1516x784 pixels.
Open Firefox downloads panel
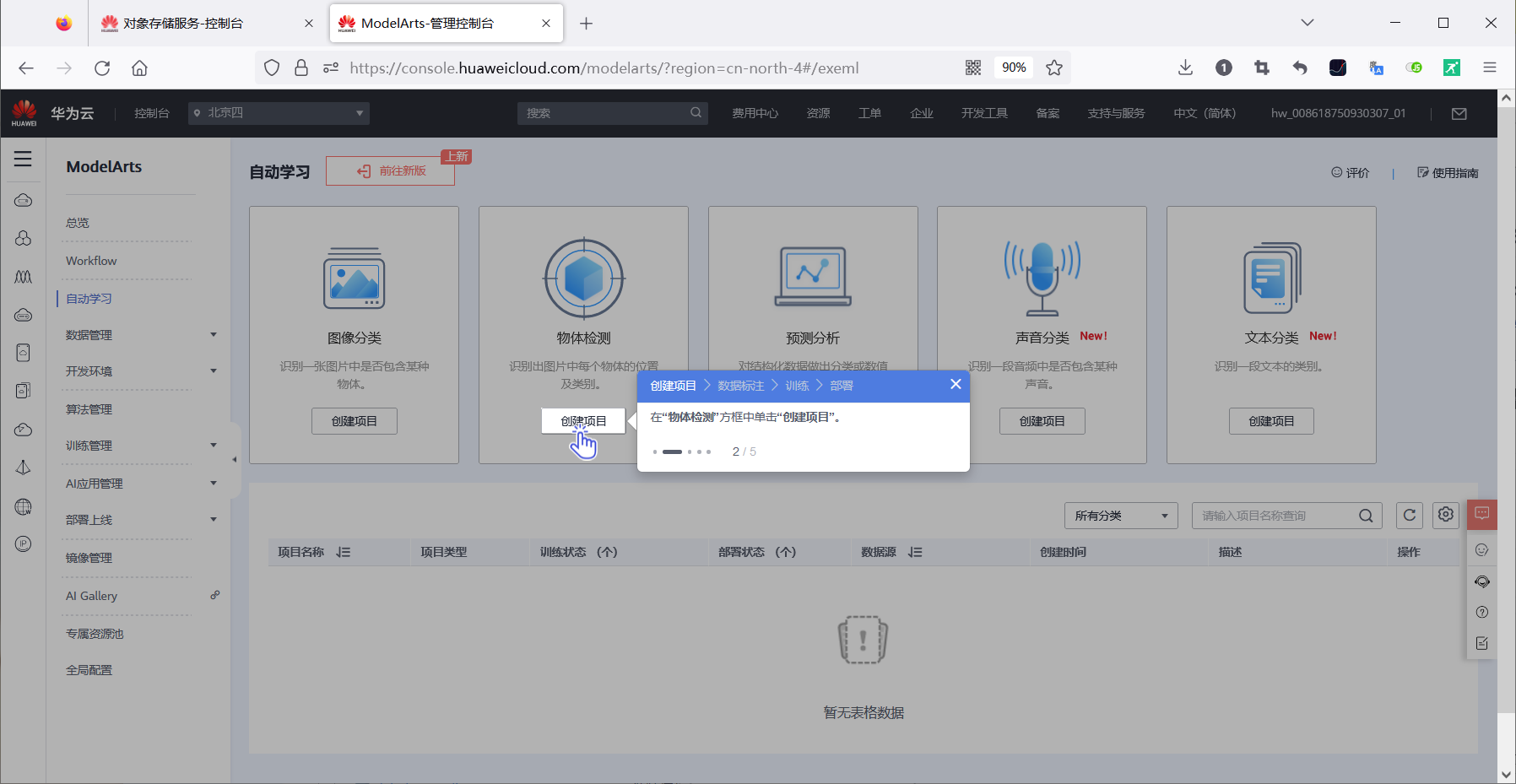pyautogui.click(x=1185, y=68)
